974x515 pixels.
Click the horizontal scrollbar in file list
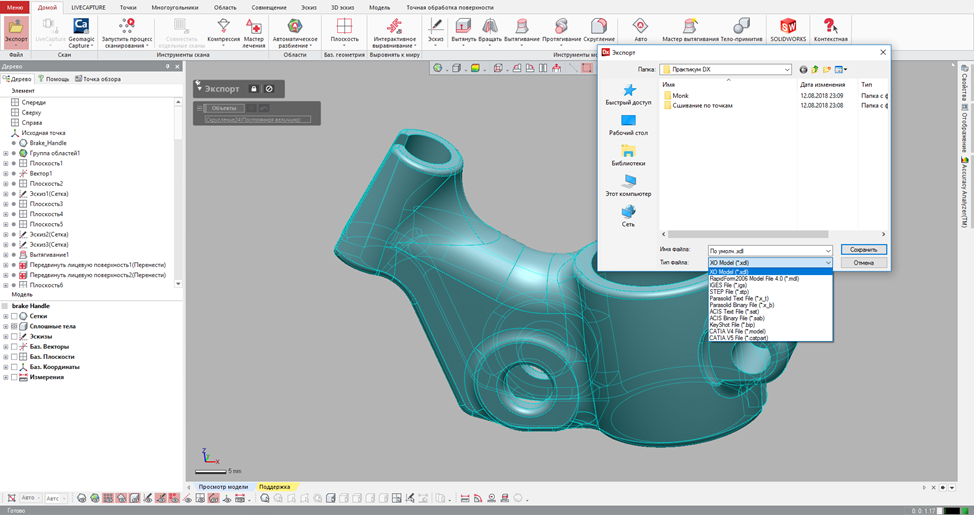748,235
